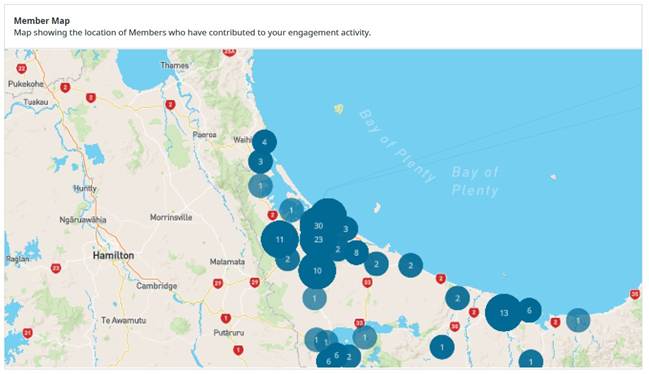Open the 2 cluster immediately right of the 8 marker
This screenshot has height=374, width=649.
(x=376, y=264)
